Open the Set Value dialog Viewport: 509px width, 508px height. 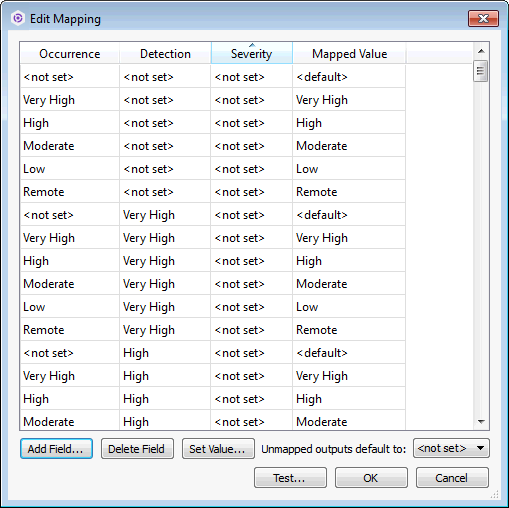[218, 449]
